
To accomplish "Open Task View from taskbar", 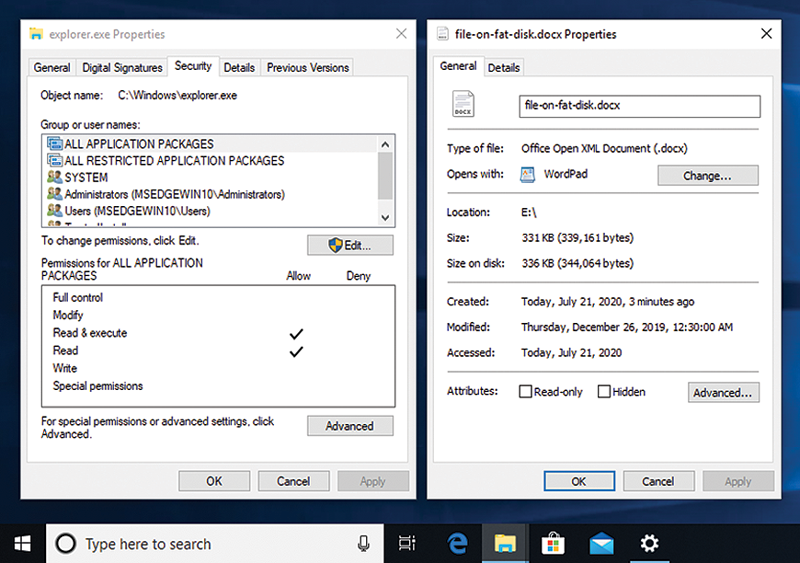I will [x=407, y=544].
